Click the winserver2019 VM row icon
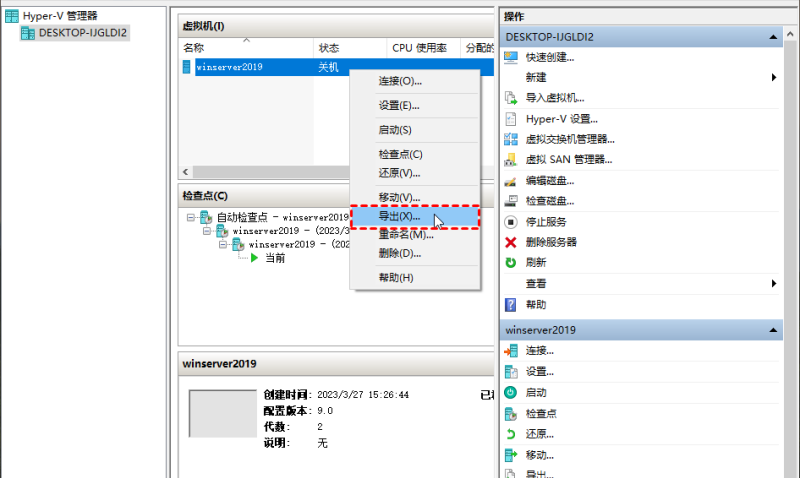Screen dimensions: 800x478 click(186, 67)
